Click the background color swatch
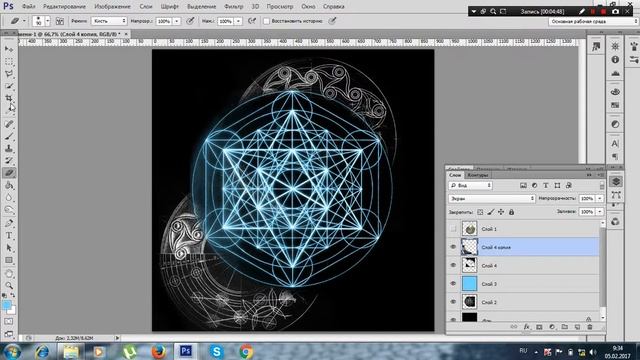Viewport: 640px width, 360px height. point(13,311)
